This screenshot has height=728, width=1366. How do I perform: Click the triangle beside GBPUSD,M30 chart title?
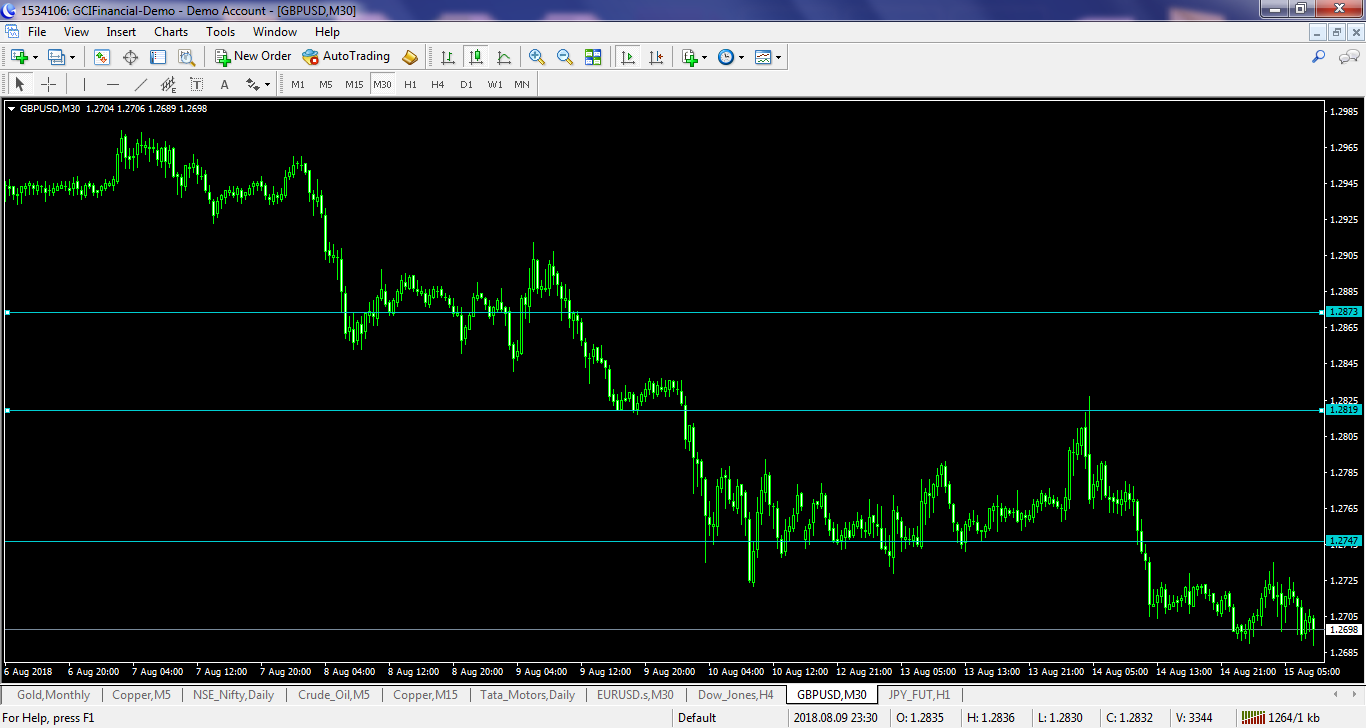(x=11, y=108)
